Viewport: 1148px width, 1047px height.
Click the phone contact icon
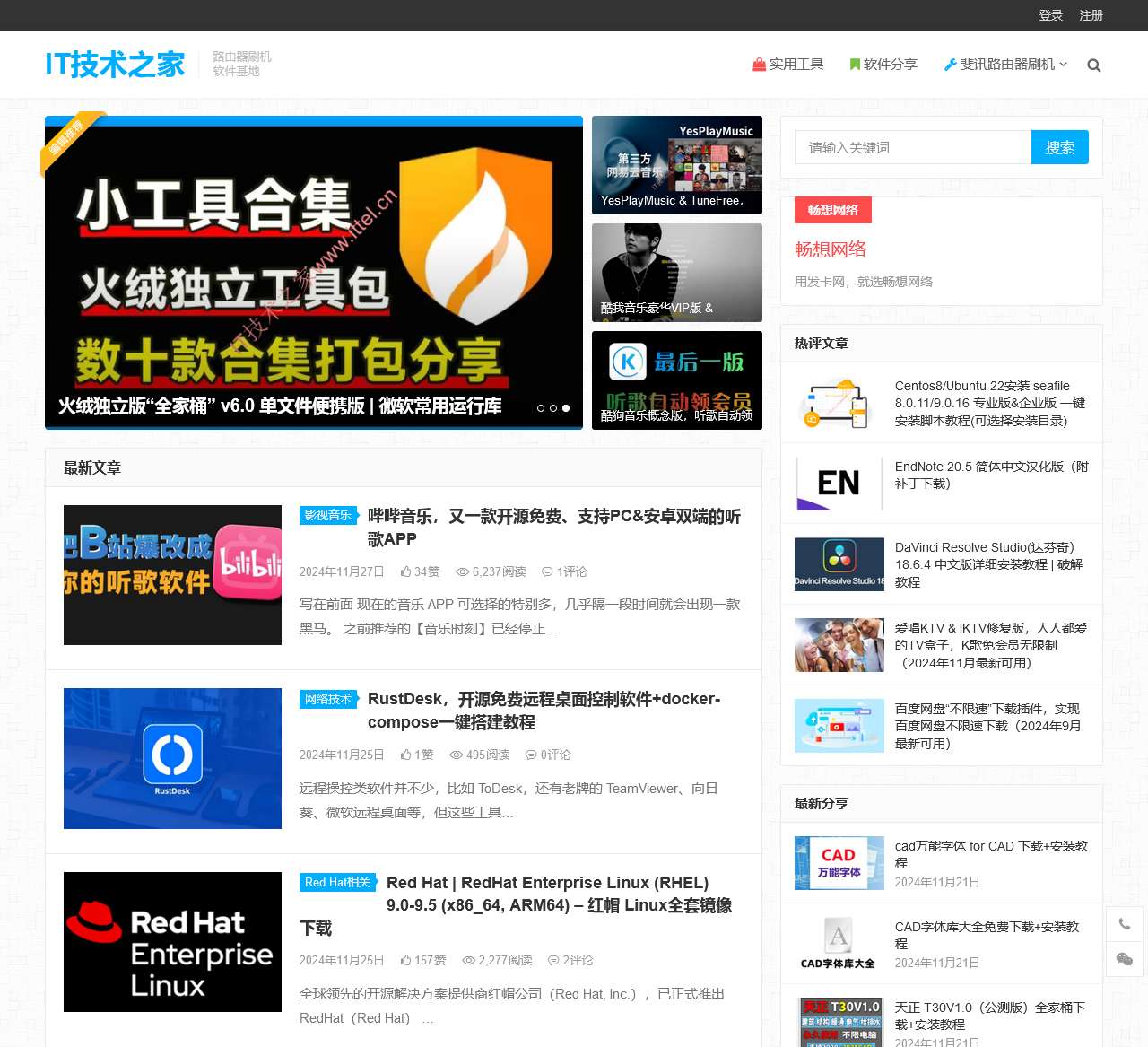pos(1125,924)
